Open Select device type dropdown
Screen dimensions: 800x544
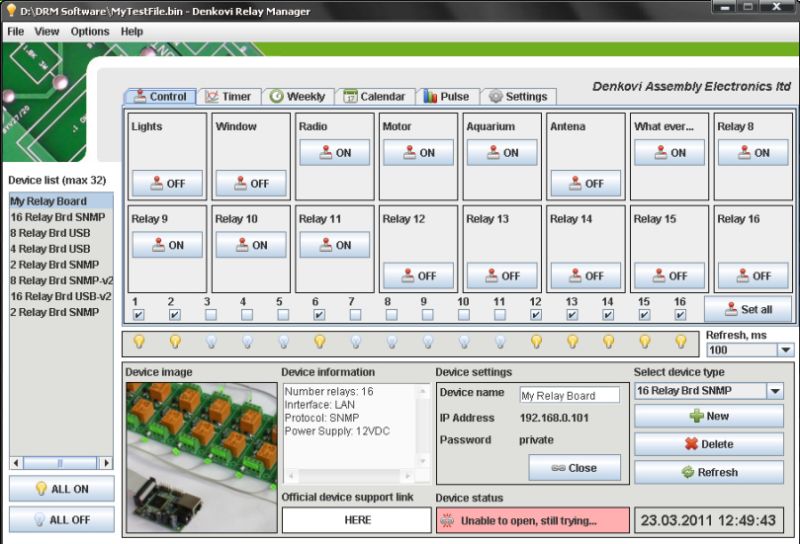click(775, 391)
